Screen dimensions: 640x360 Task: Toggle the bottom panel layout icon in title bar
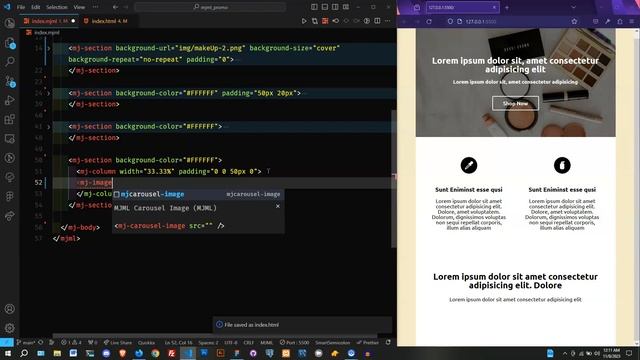click(x=324, y=7)
